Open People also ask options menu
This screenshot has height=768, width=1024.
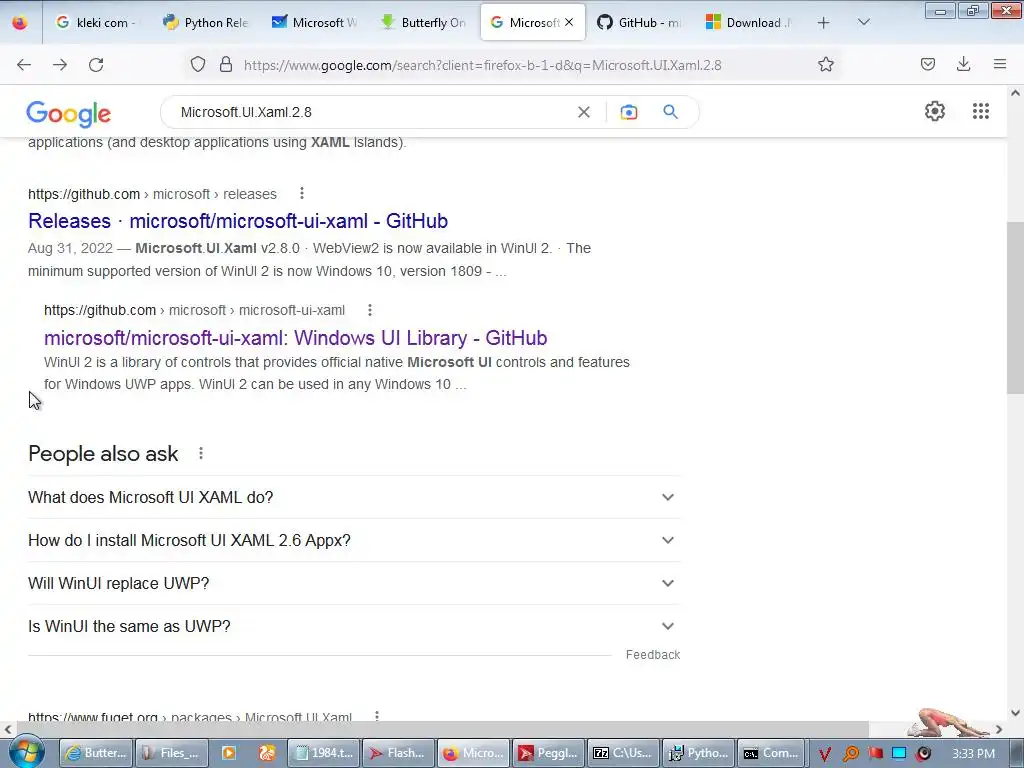(x=200, y=453)
